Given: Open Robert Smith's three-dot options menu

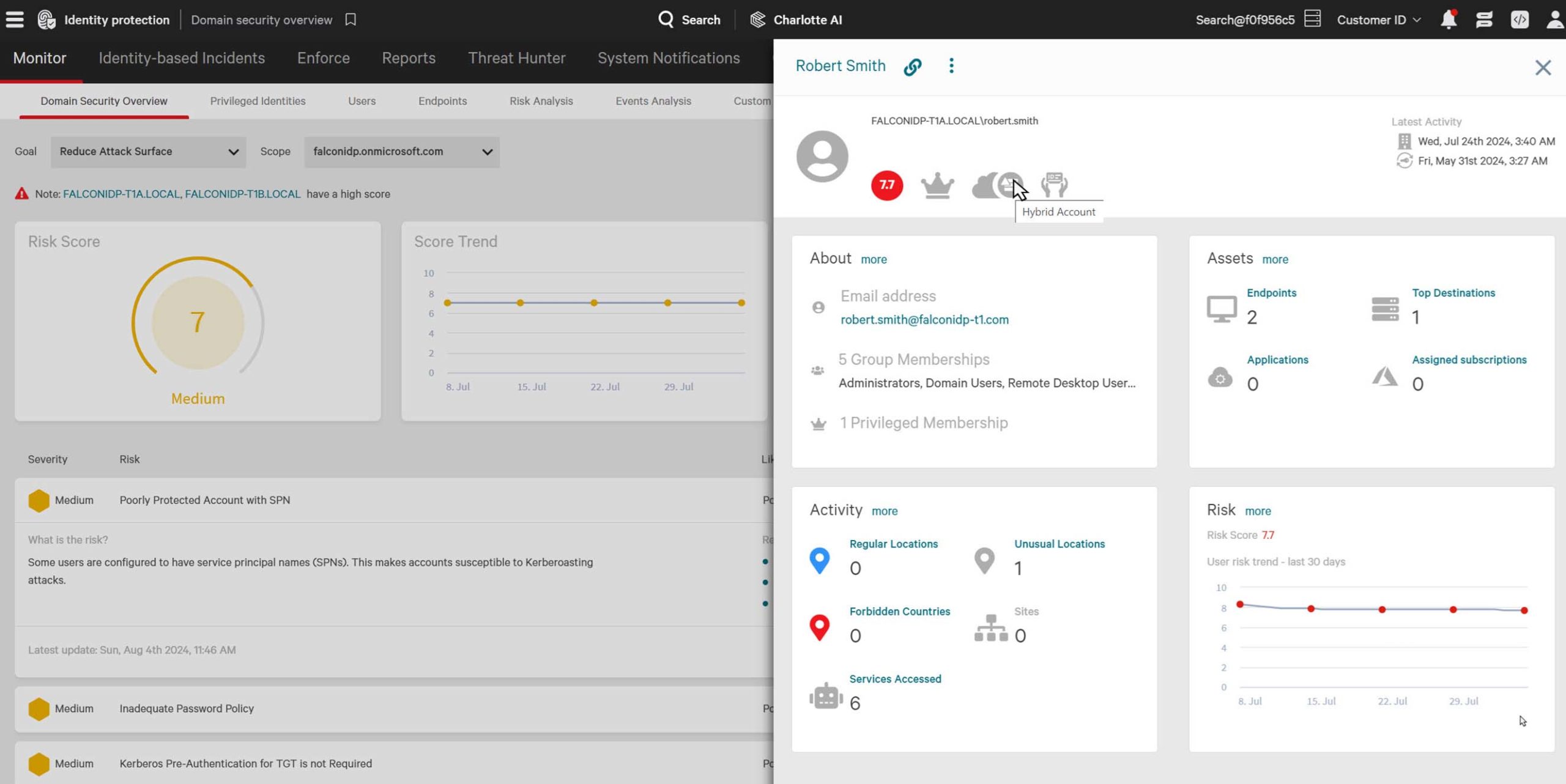Looking at the screenshot, I should [x=951, y=65].
